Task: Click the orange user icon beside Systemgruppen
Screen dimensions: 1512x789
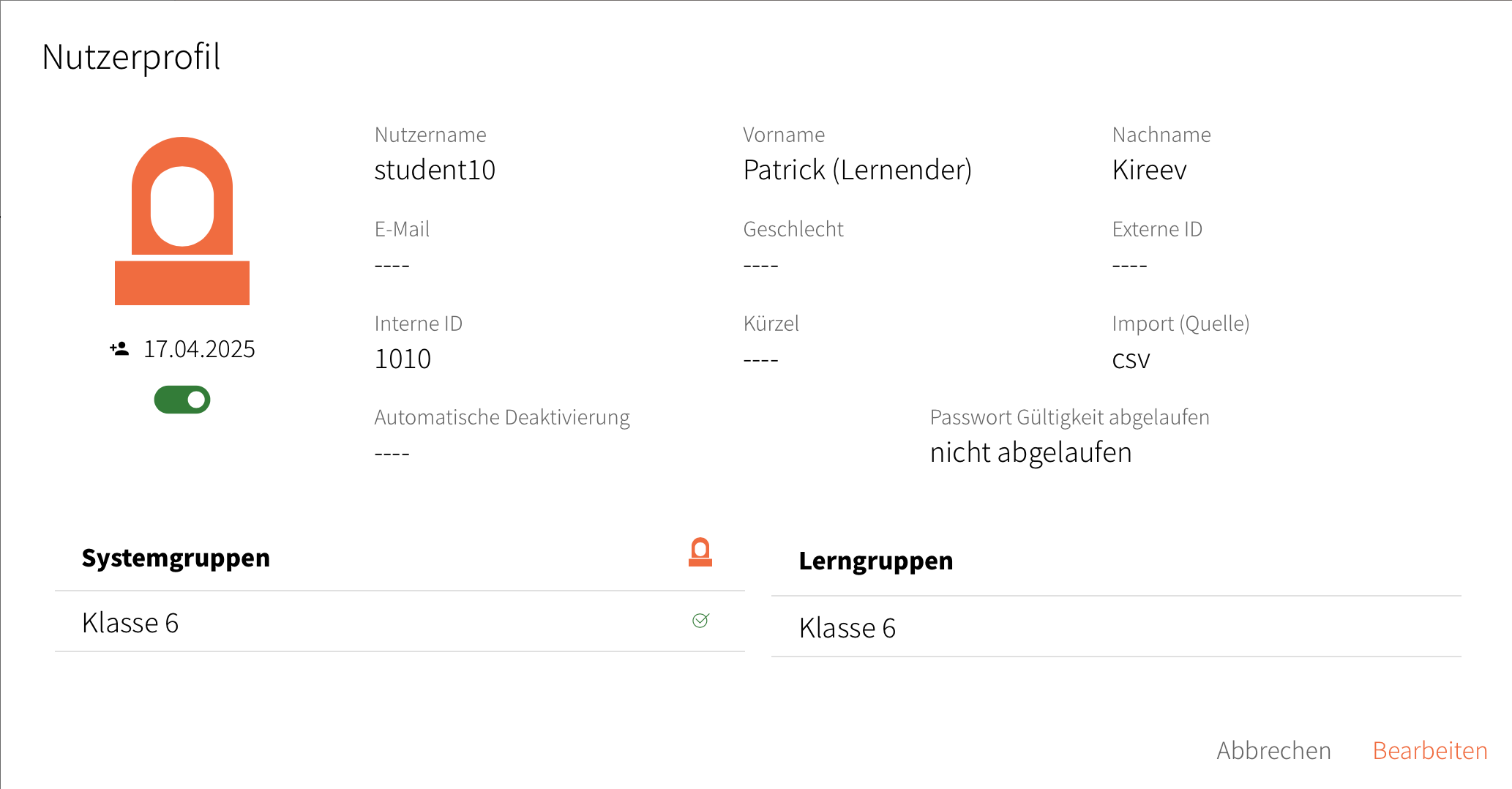Action: point(700,553)
